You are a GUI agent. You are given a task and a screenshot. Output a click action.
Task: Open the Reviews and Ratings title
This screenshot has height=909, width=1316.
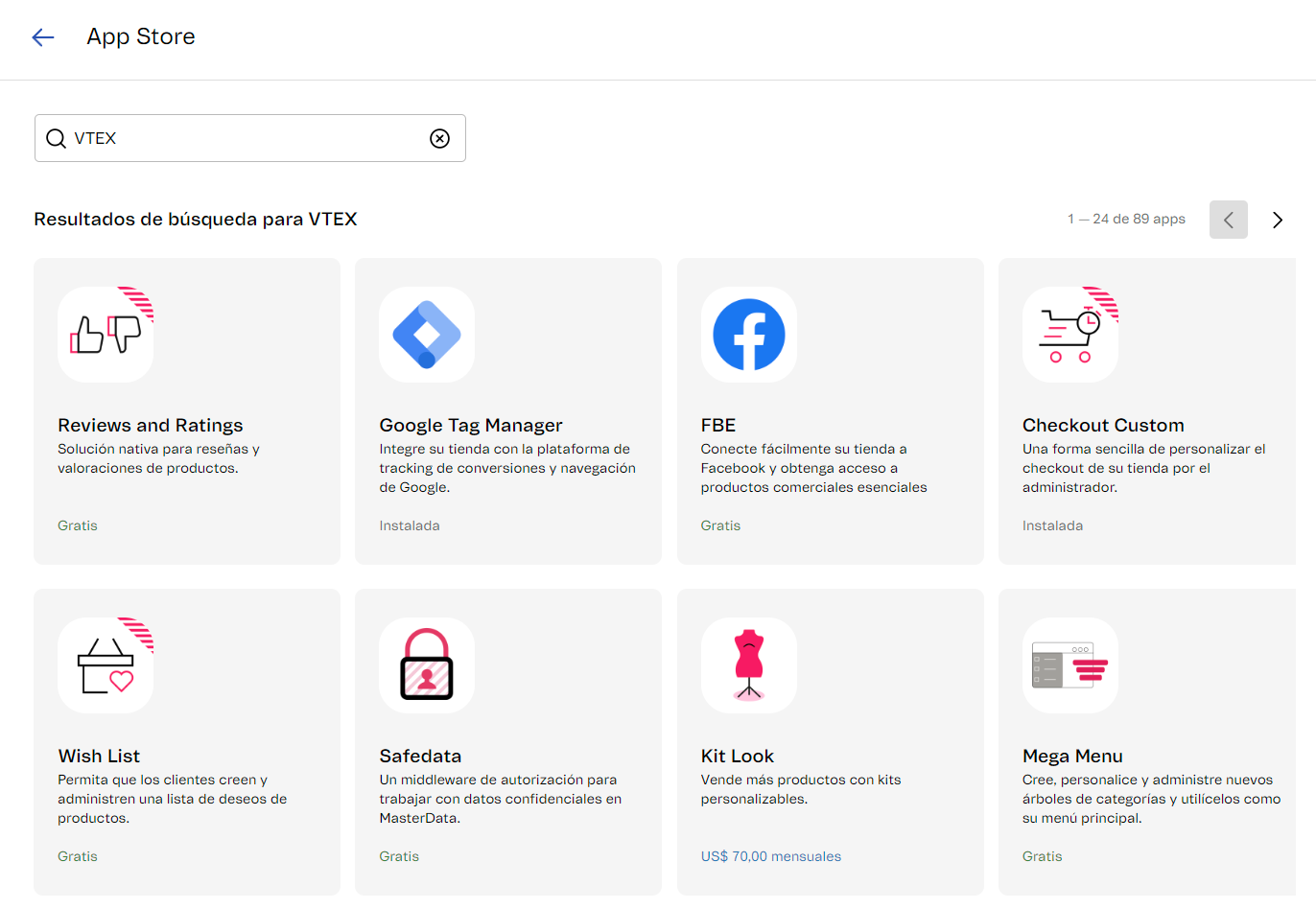pos(151,425)
